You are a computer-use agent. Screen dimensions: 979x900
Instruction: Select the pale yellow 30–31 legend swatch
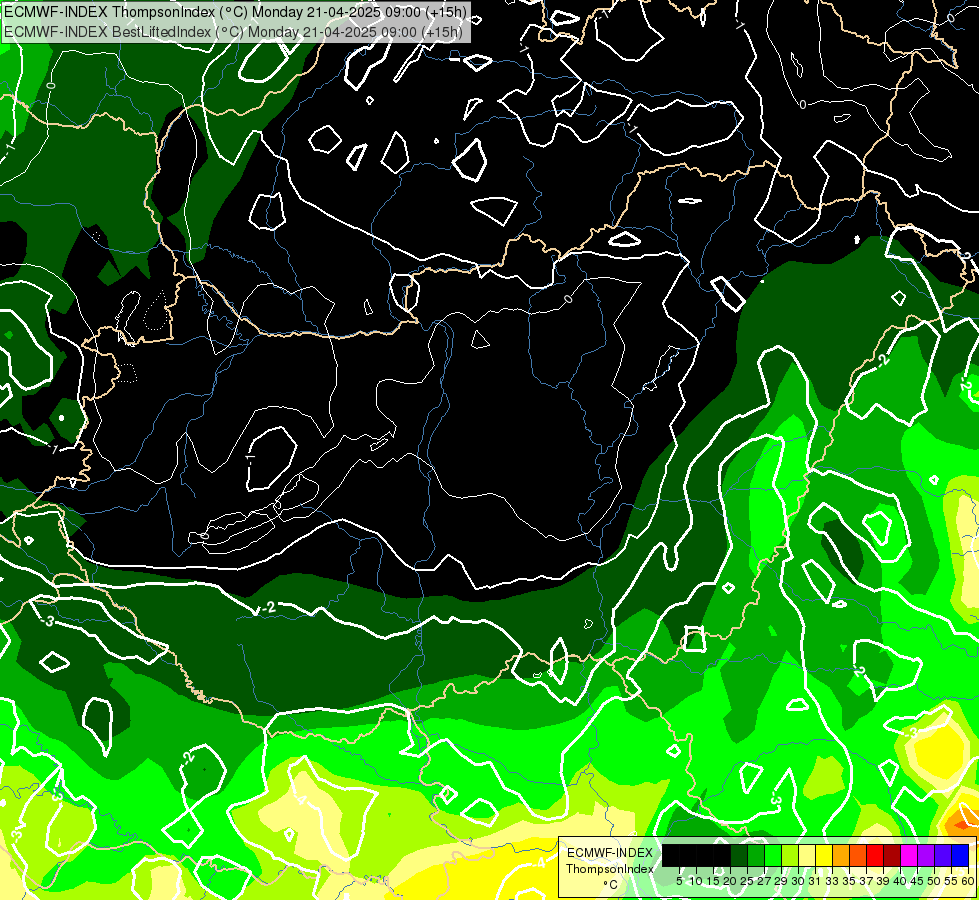click(807, 856)
